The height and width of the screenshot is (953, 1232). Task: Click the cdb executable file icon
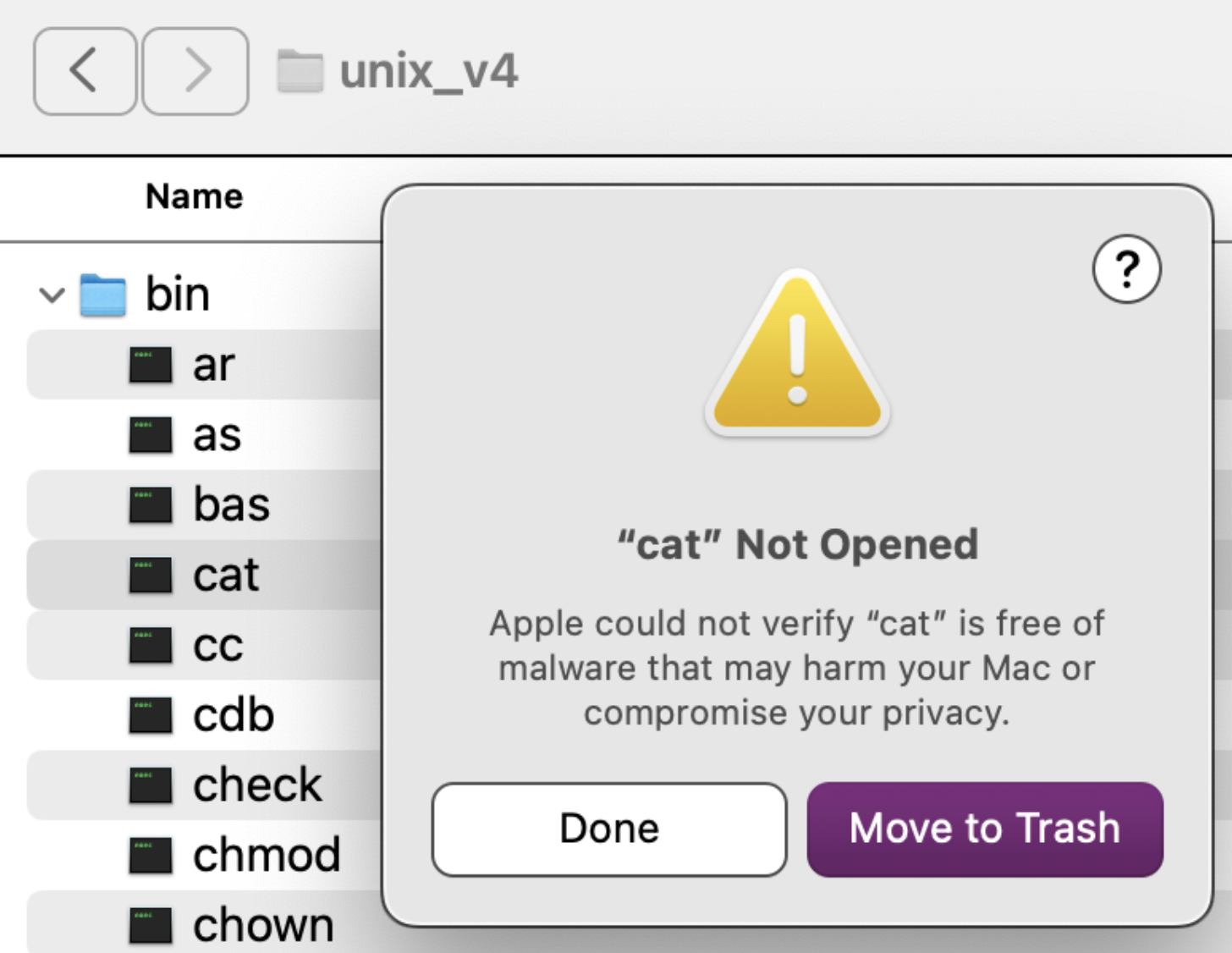click(x=151, y=715)
